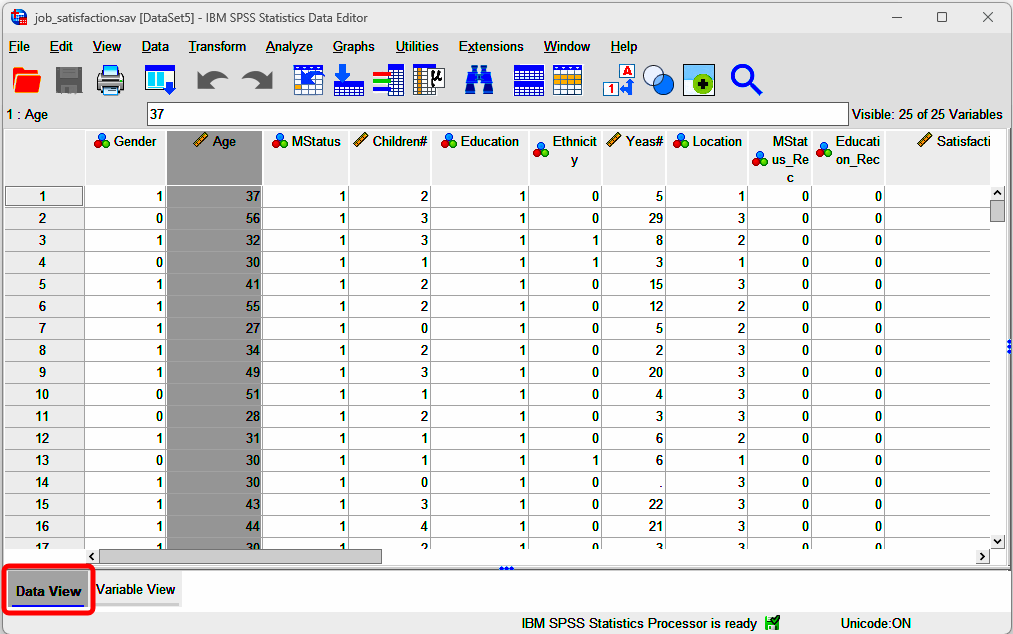Open Go To Case dialog
Screen dimensions: 1013x634
pos(308,79)
